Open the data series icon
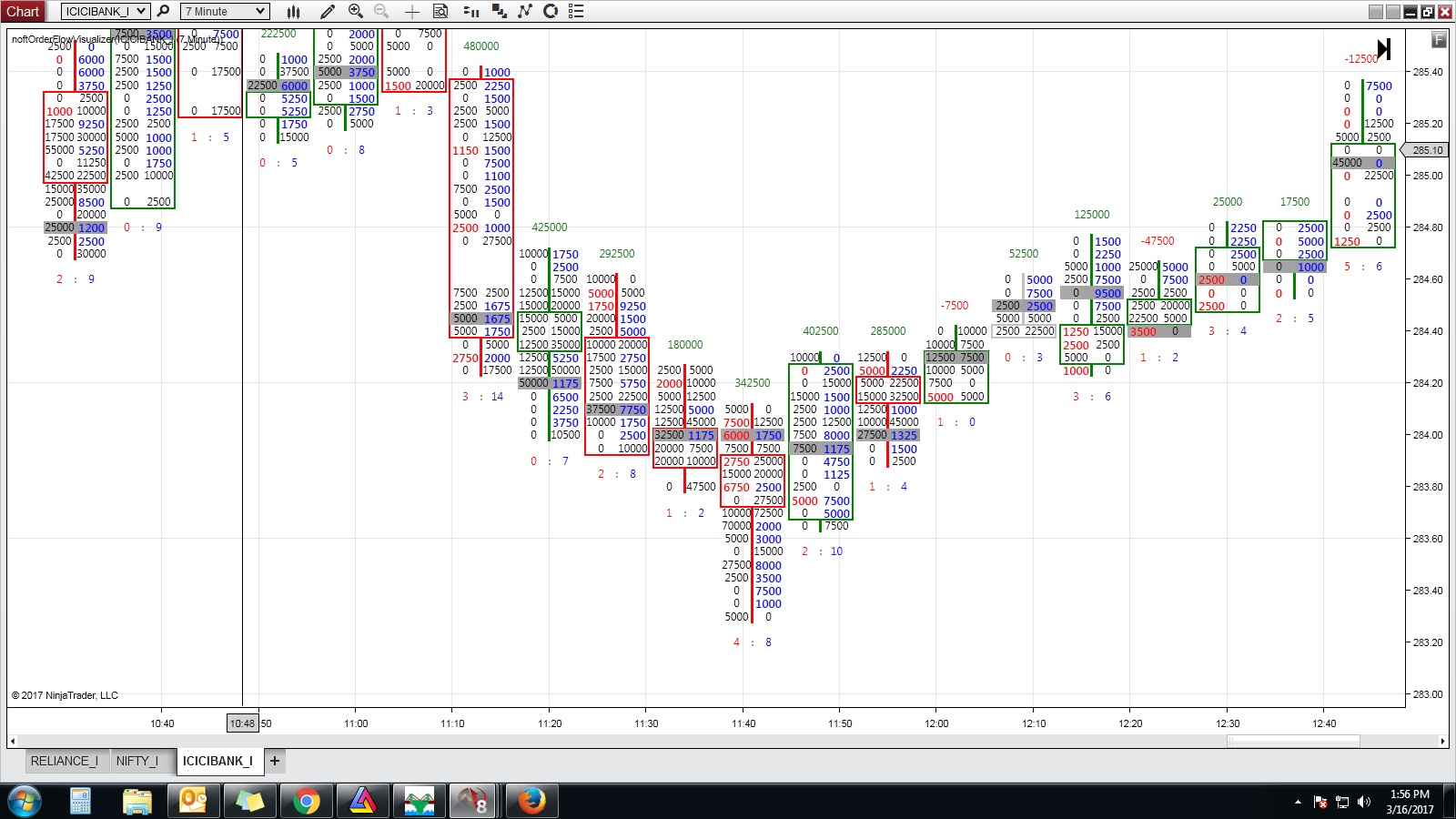1456x819 pixels. (500, 11)
